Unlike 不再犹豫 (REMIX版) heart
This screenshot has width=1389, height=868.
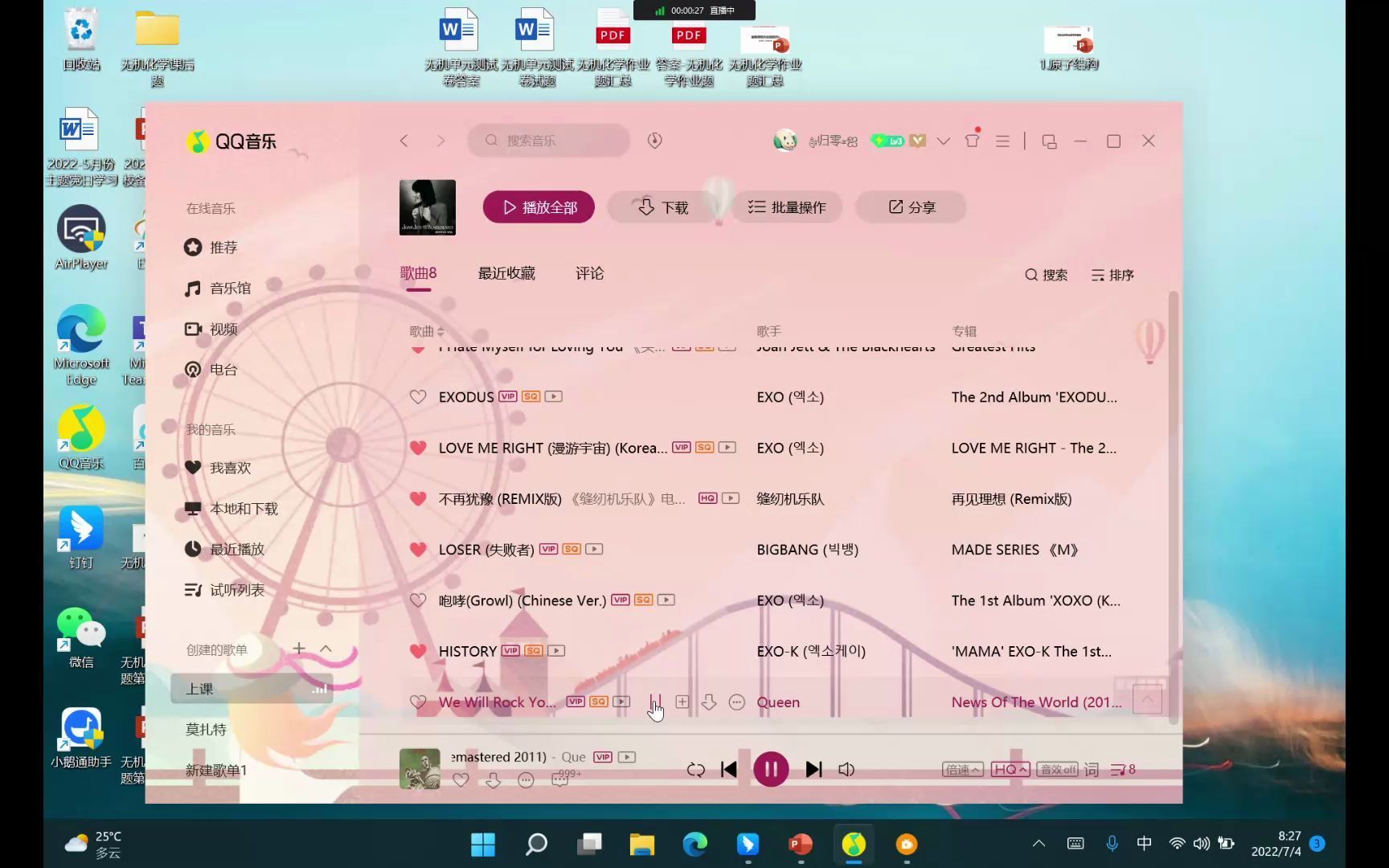pos(418,499)
